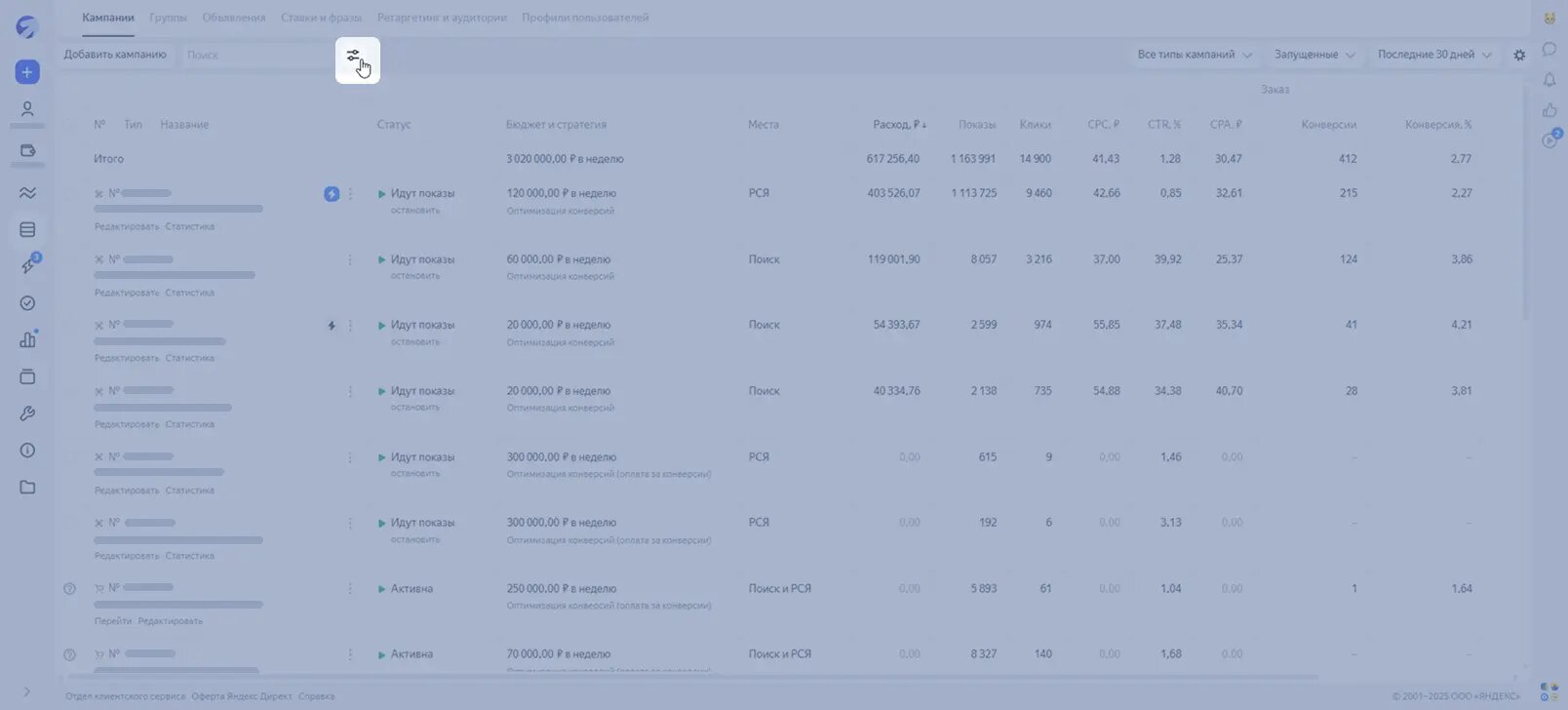Click question mark icon beside 250 000,00 ₽ campaign

69,589
